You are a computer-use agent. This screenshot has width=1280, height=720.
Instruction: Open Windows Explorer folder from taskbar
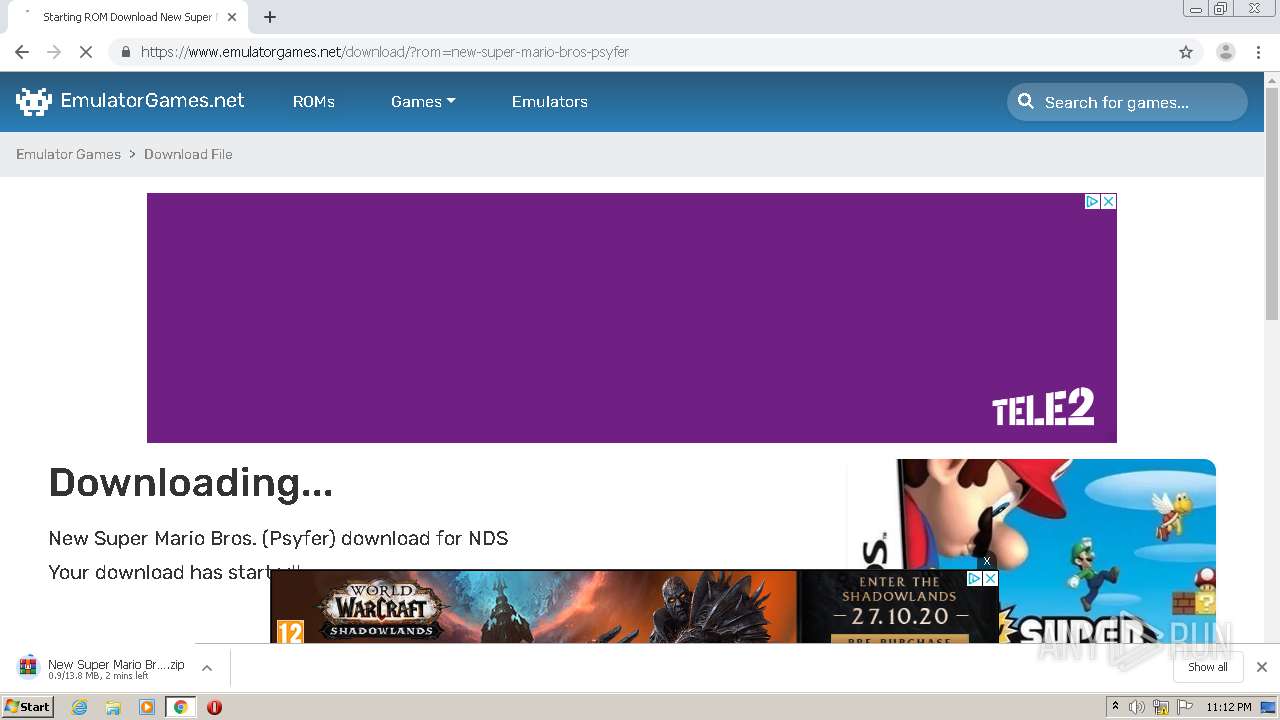113,707
